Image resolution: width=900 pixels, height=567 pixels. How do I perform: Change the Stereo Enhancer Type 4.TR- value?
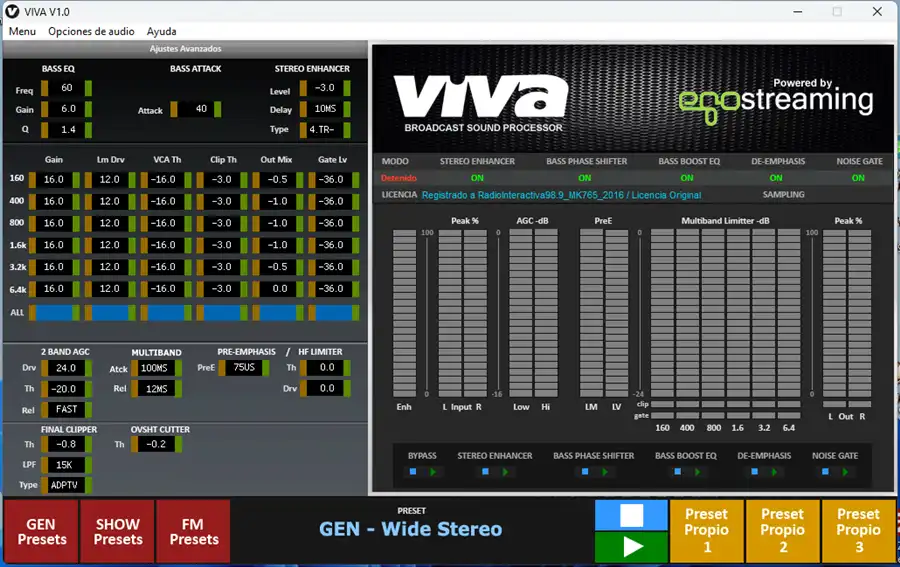322,130
